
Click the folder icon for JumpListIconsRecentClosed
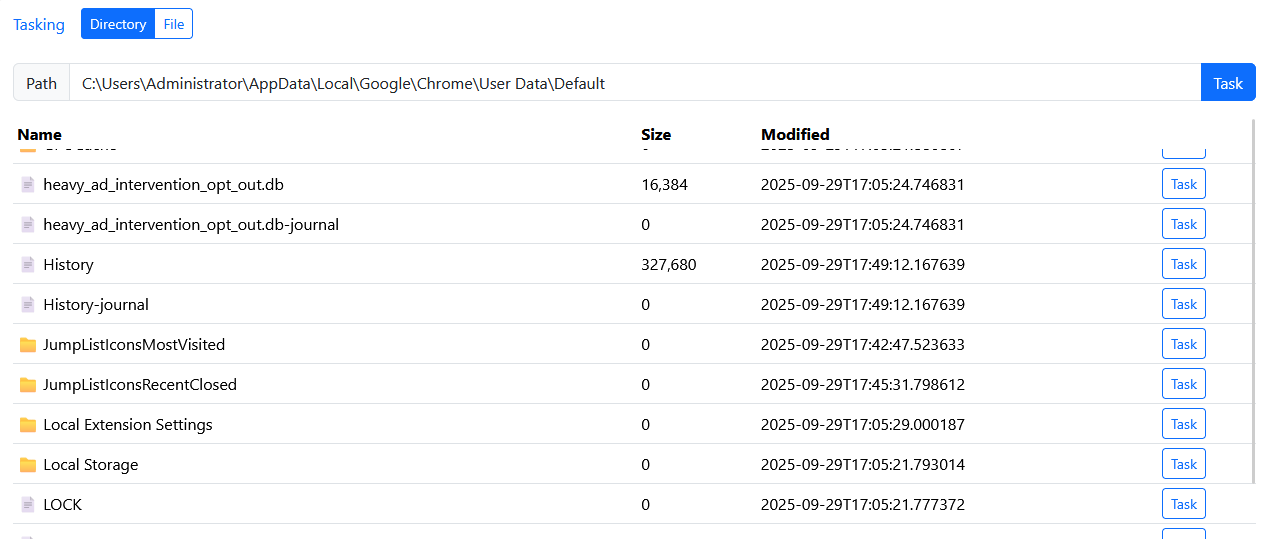(28, 385)
